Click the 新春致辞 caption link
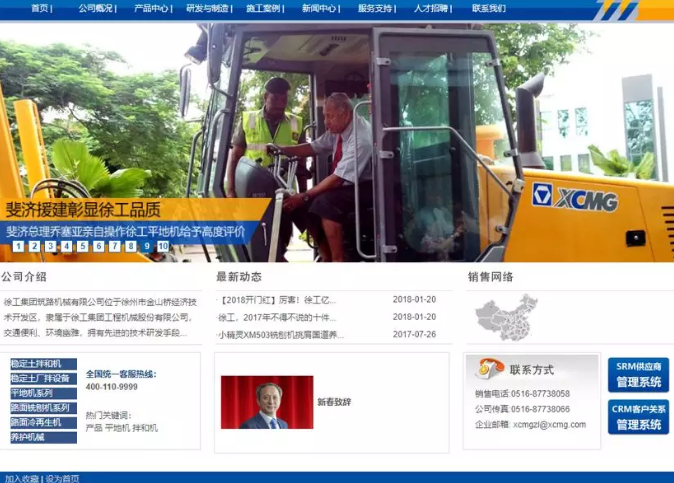The image size is (674, 483). click(x=334, y=402)
